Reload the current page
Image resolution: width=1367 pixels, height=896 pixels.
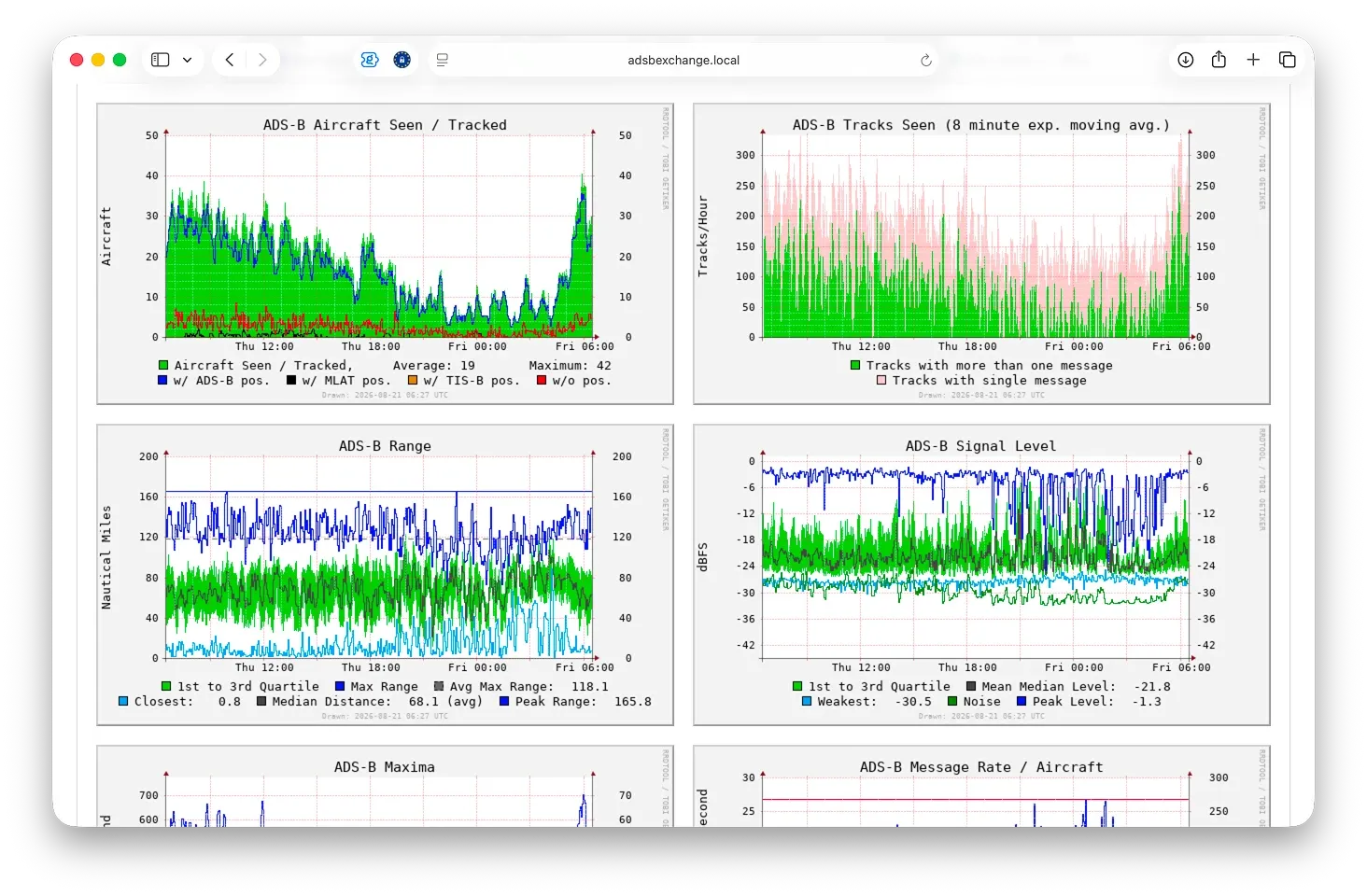pos(925,60)
